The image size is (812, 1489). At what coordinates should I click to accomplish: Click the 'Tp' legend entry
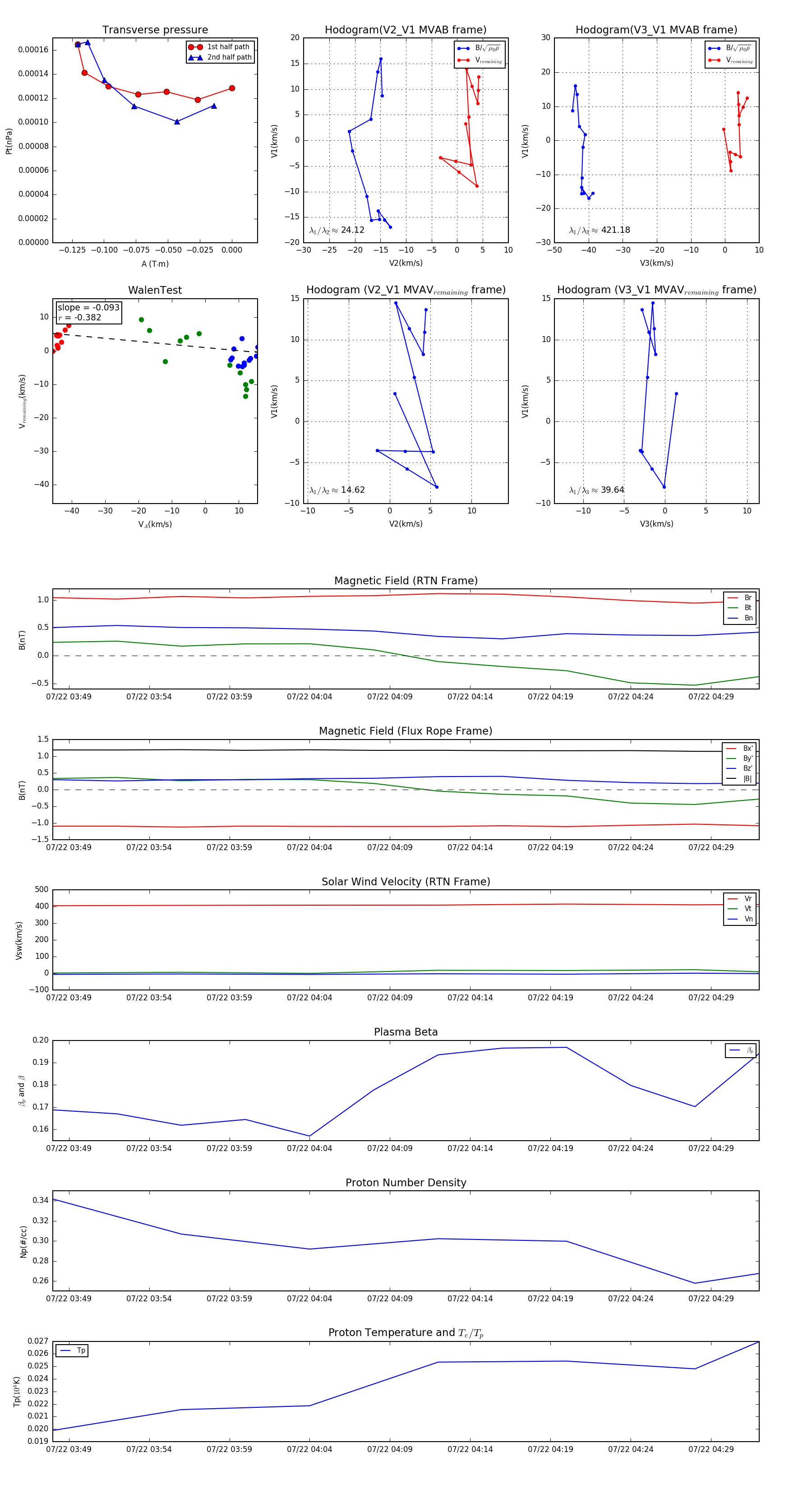pyautogui.click(x=72, y=1351)
